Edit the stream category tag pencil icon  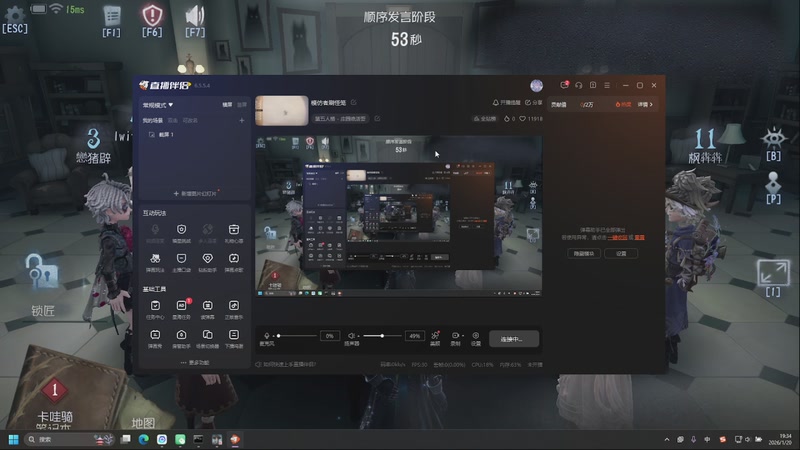(378, 118)
